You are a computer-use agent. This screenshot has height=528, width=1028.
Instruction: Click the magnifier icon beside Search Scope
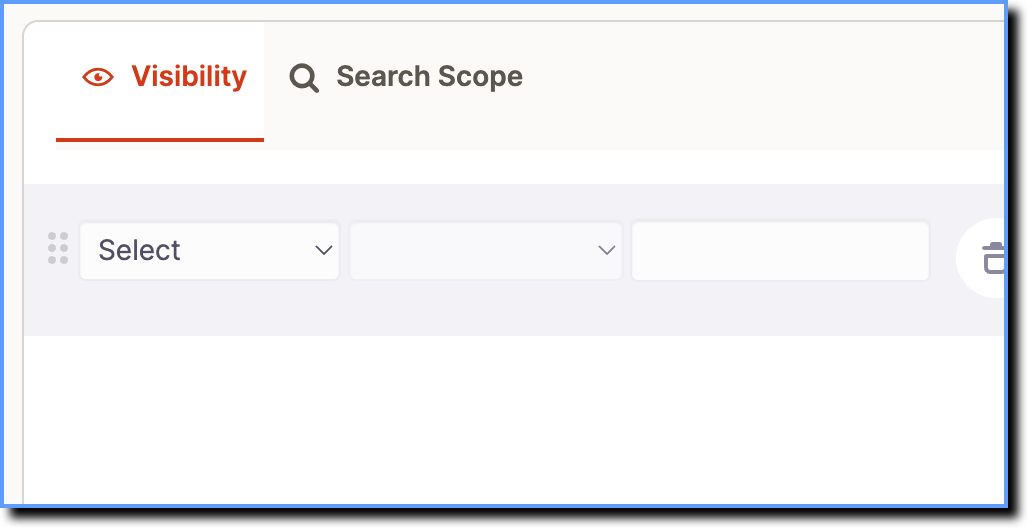tap(304, 78)
